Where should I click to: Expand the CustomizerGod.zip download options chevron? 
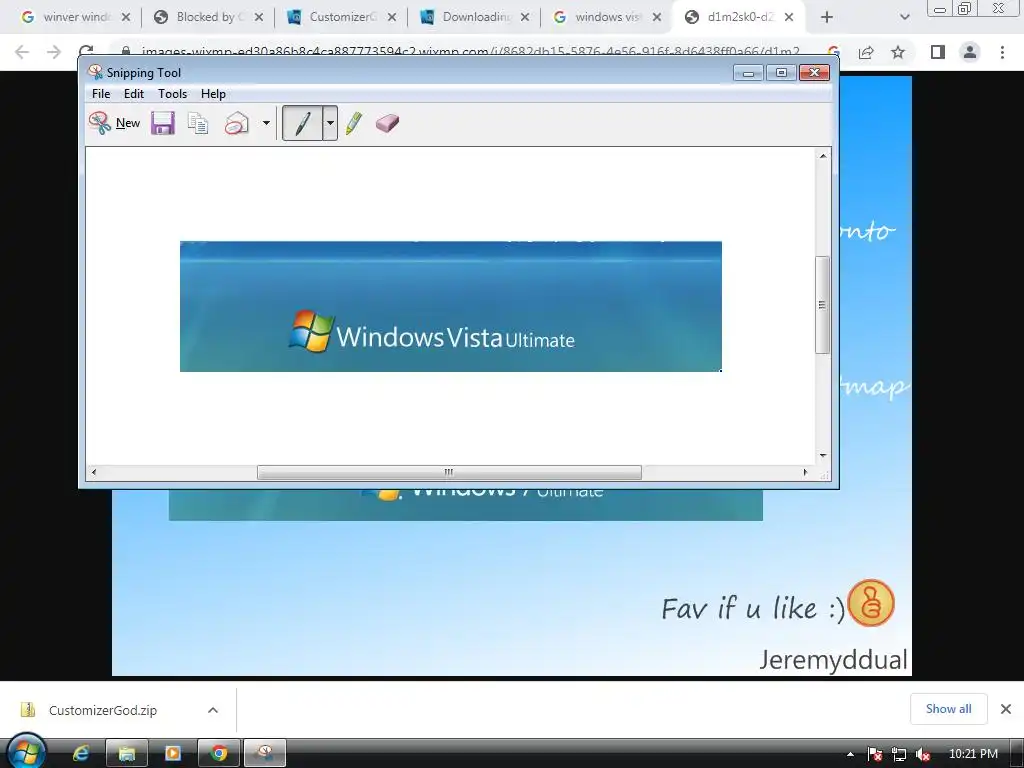click(x=213, y=710)
